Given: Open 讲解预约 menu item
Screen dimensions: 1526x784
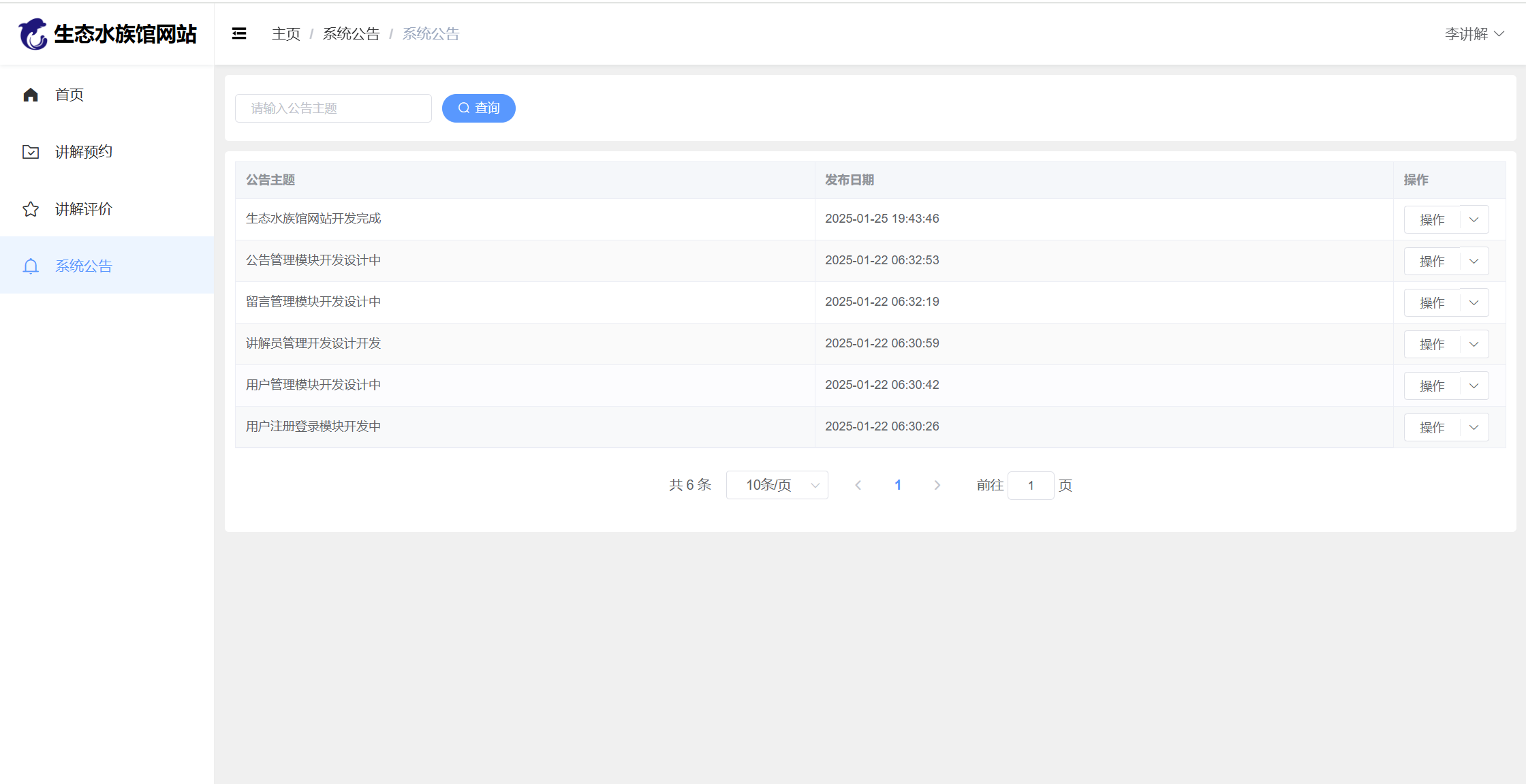Looking at the screenshot, I should click(x=84, y=152).
